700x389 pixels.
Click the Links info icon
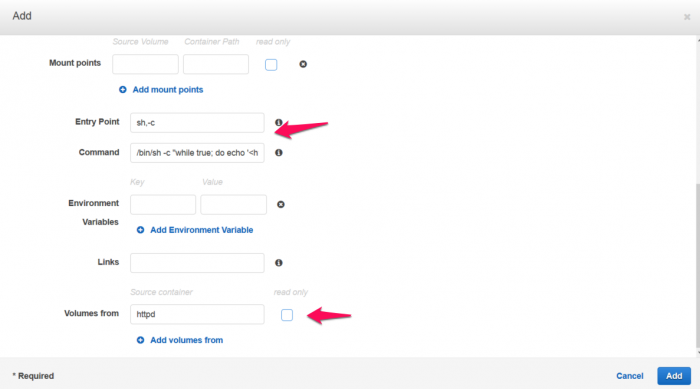279,263
